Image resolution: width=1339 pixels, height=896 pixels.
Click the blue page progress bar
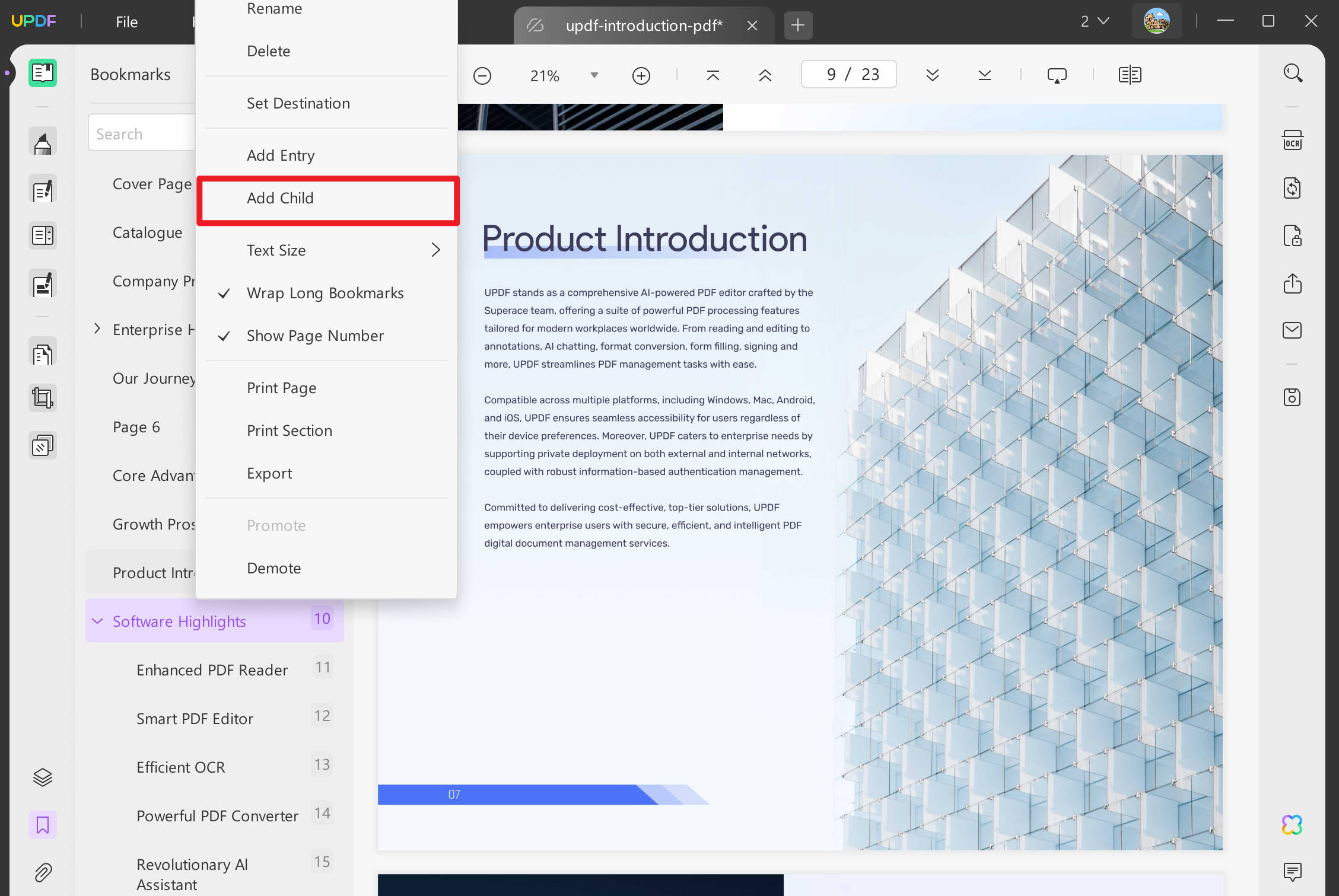534,794
